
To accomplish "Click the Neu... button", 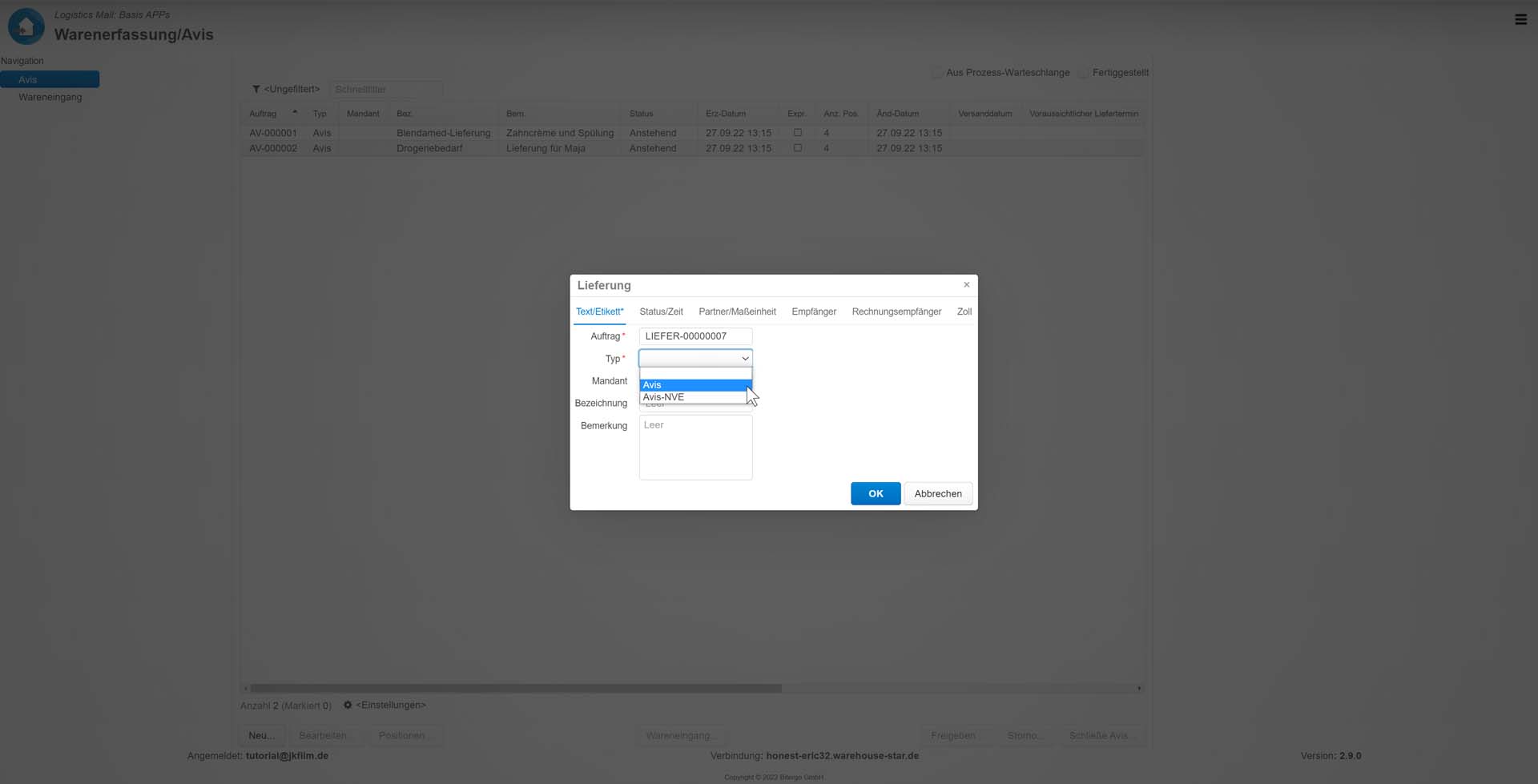I will (261, 735).
